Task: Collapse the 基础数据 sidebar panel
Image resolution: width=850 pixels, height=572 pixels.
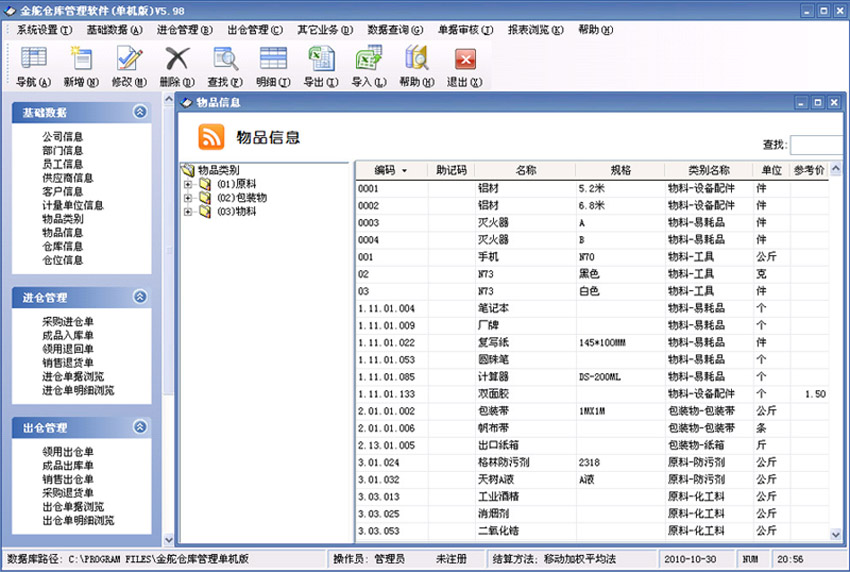Action: (140, 112)
